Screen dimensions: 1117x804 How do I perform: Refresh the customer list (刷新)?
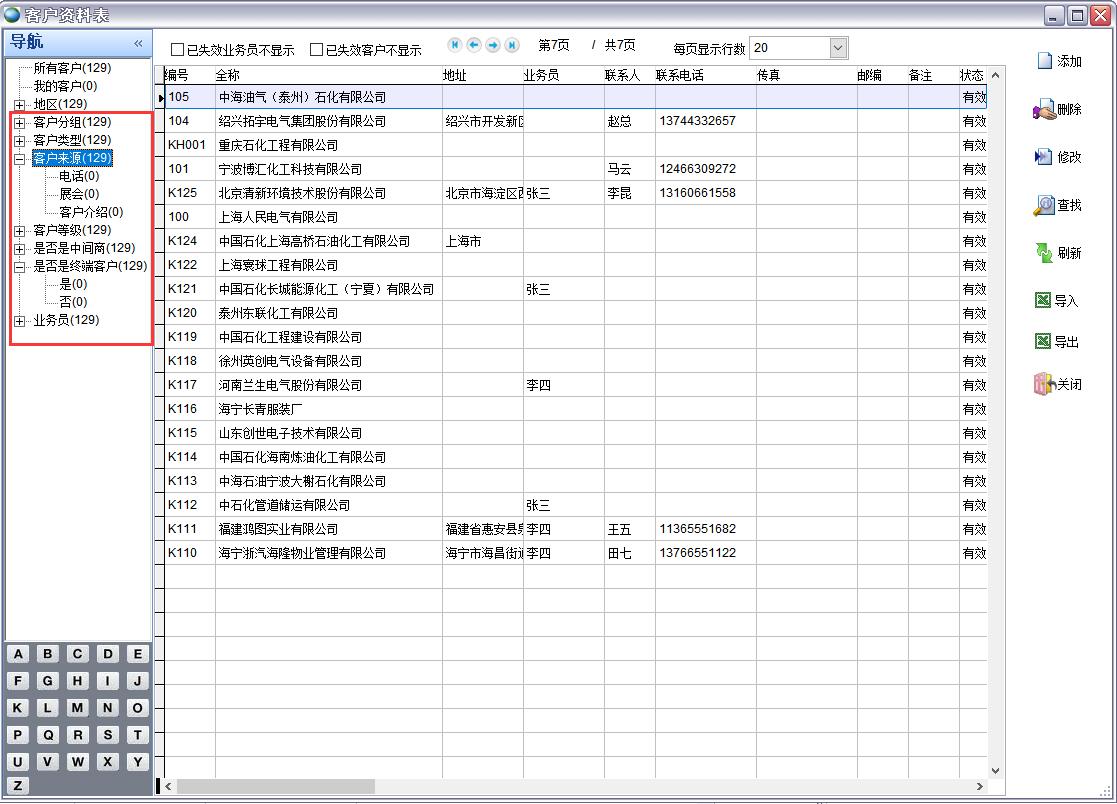[x=1044, y=253]
